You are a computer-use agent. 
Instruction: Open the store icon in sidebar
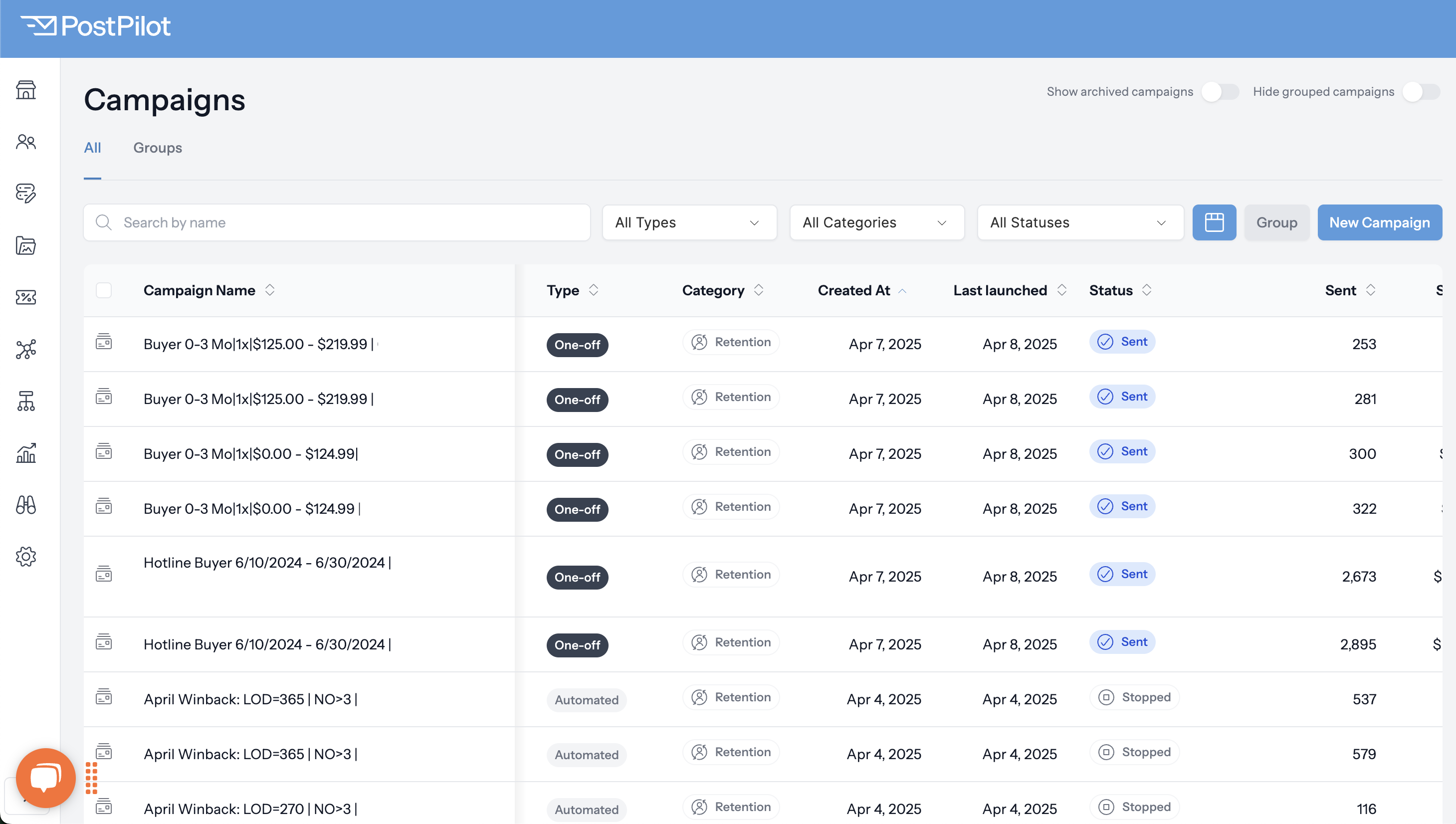click(26, 90)
